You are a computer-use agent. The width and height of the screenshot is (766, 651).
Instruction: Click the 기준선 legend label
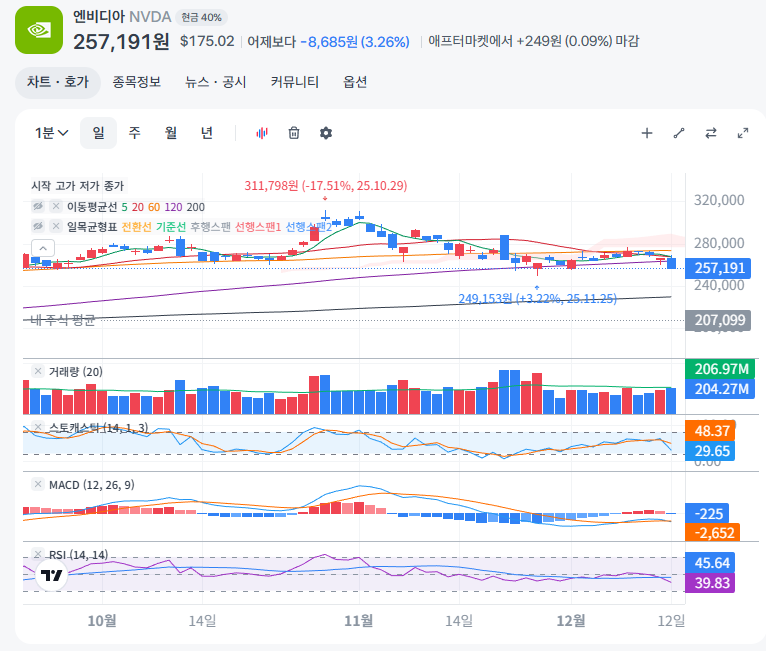[171, 227]
